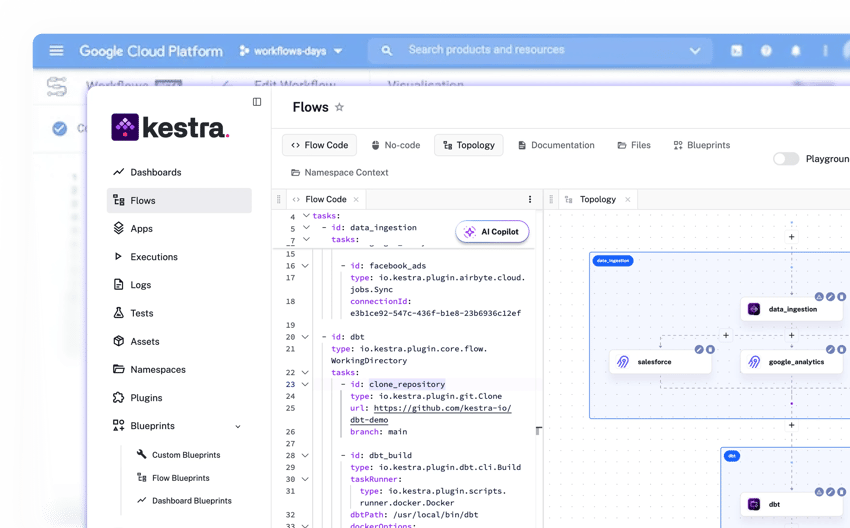Image resolution: width=850 pixels, height=528 pixels.
Task: Open the Flow Code panel options menu
Action: pyautogui.click(x=530, y=199)
